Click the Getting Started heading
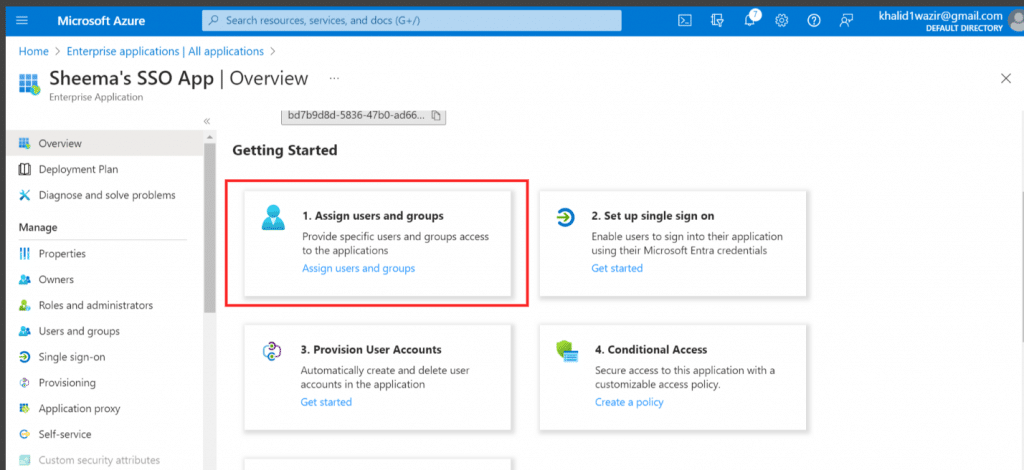 [285, 151]
